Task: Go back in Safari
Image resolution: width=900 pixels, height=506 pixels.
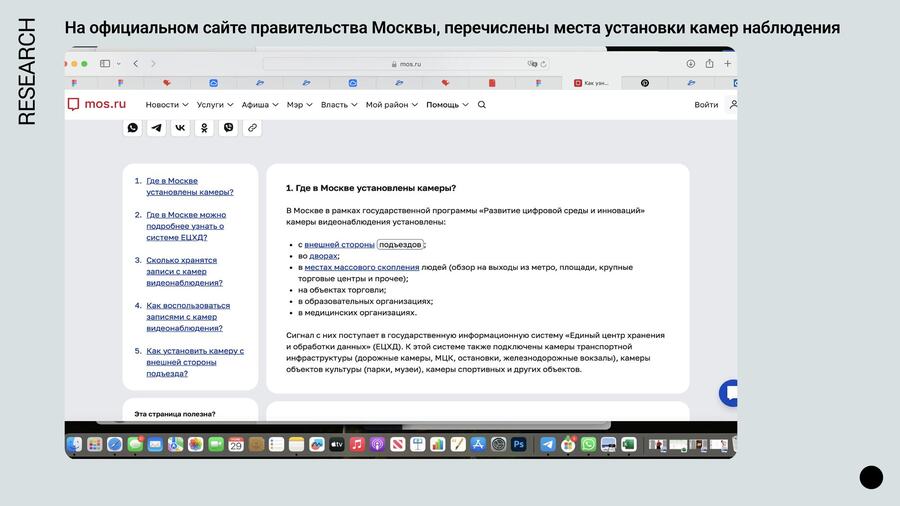Action: click(136, 64)
